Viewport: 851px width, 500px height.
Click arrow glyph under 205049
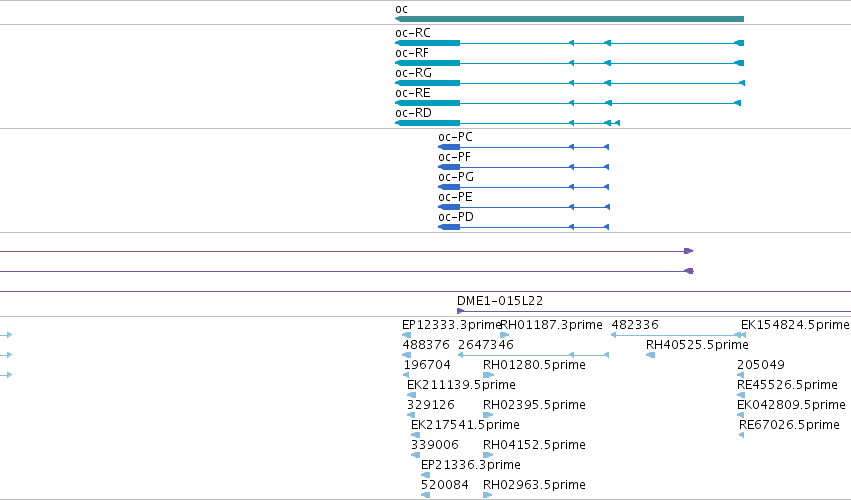pyautogui.click(x=740, y=375)
